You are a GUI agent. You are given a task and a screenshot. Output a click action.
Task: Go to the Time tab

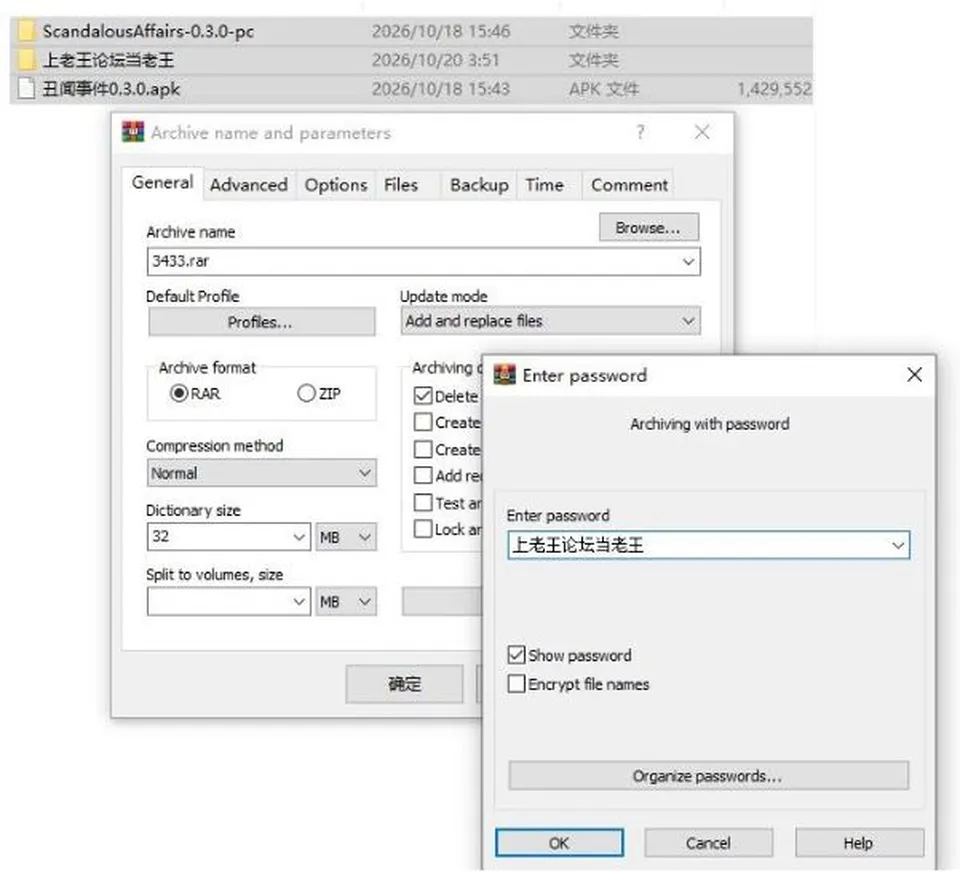(x=544, y=185)
